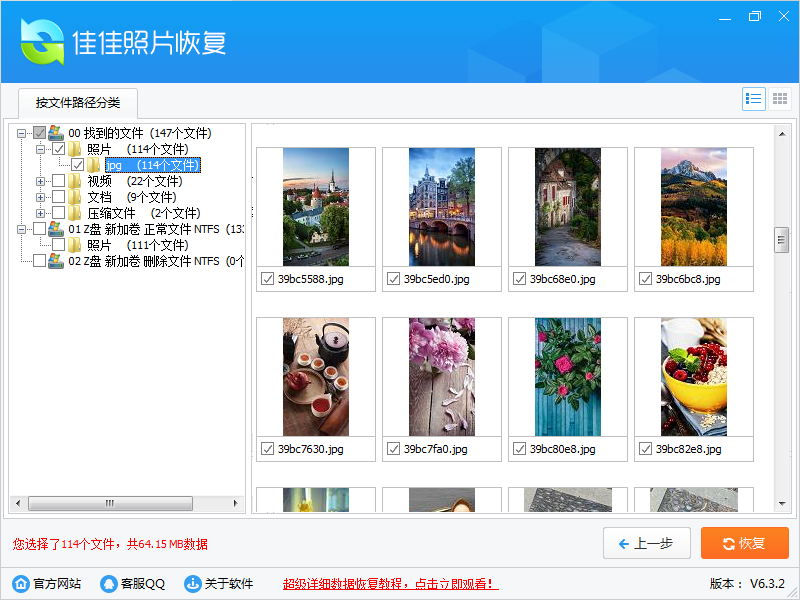Switch to thumbnail grid view icon

point(780,99)
